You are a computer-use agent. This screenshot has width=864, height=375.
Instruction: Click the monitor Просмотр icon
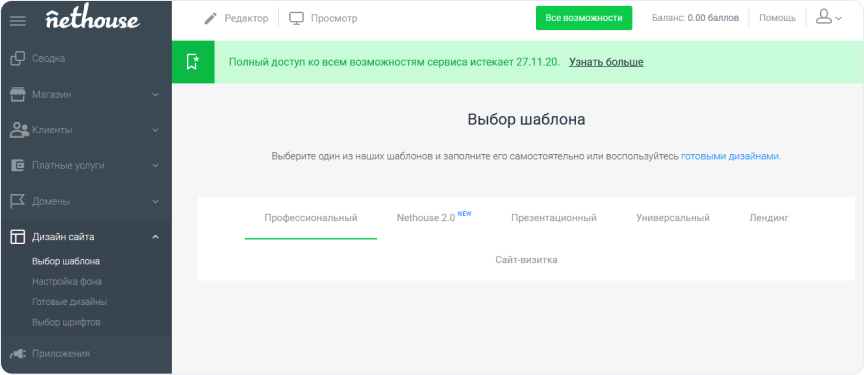[296, 19]
